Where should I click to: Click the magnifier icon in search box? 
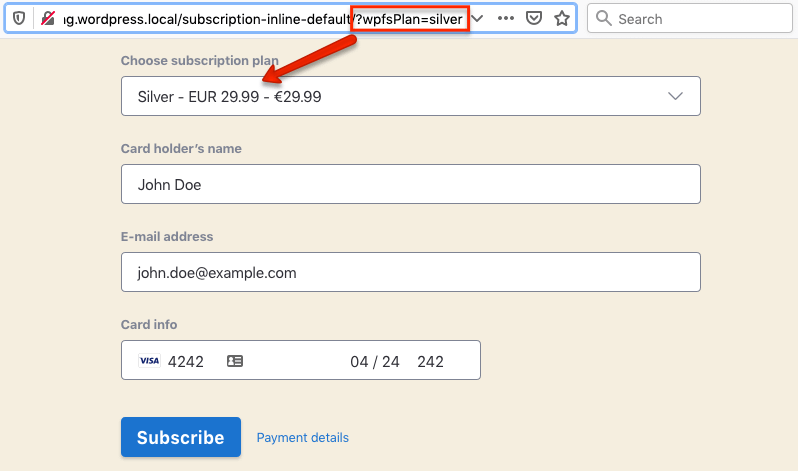(603, 19)
